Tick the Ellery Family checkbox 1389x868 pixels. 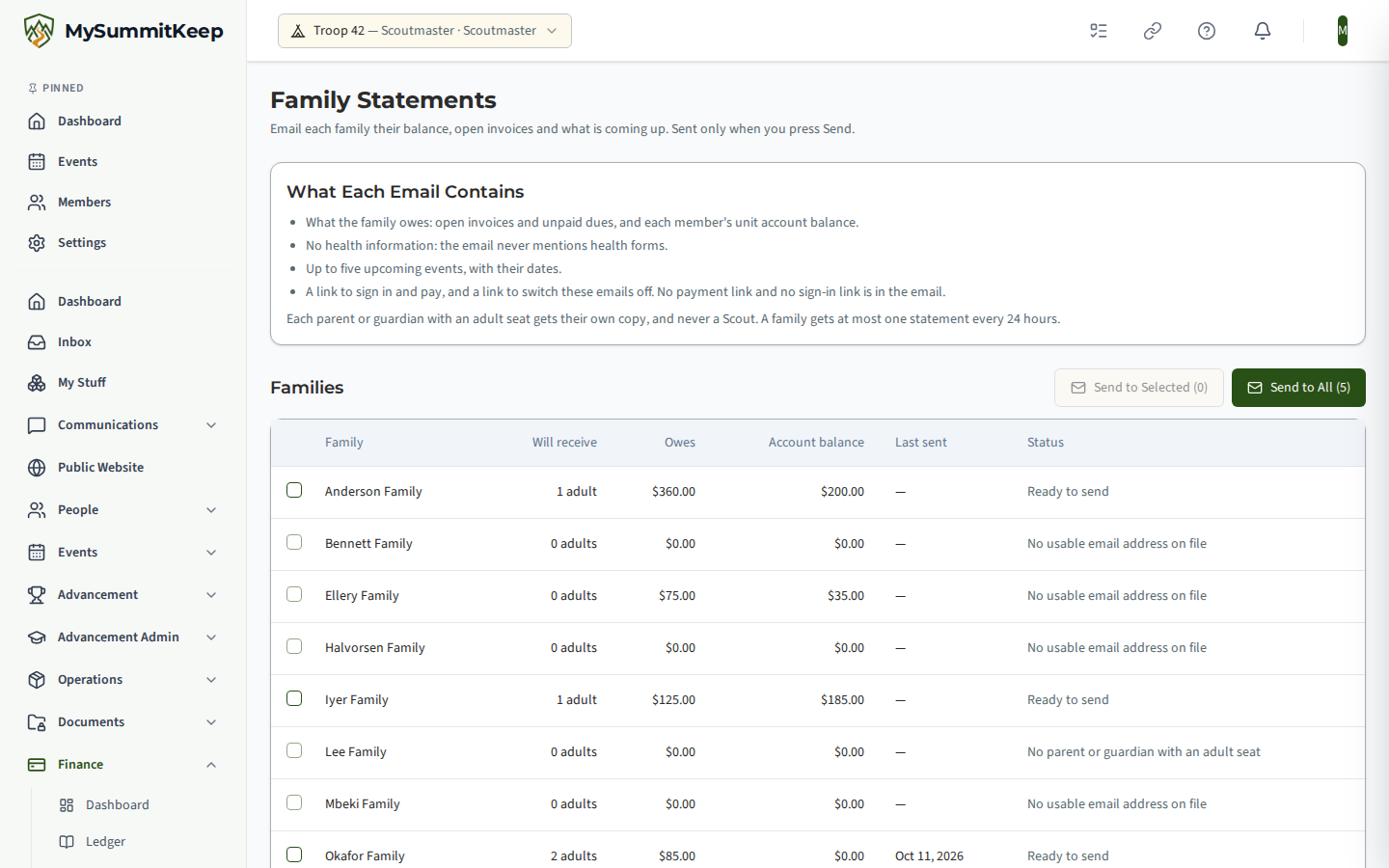pyautogui.click(x=294, y=594)
